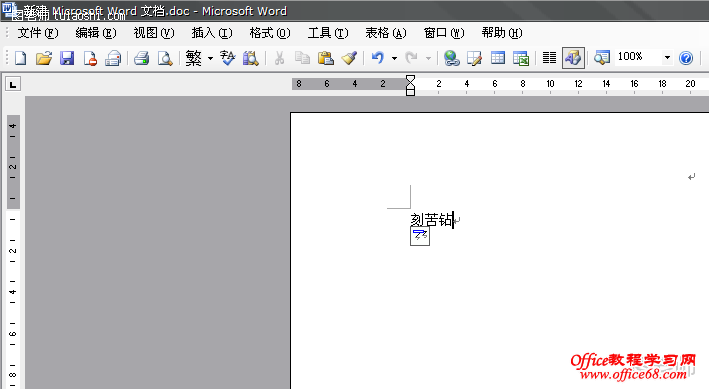Toggle the Tables and Borders pencil icon
The width and height of the screenshot is (709, 389).
474,58
